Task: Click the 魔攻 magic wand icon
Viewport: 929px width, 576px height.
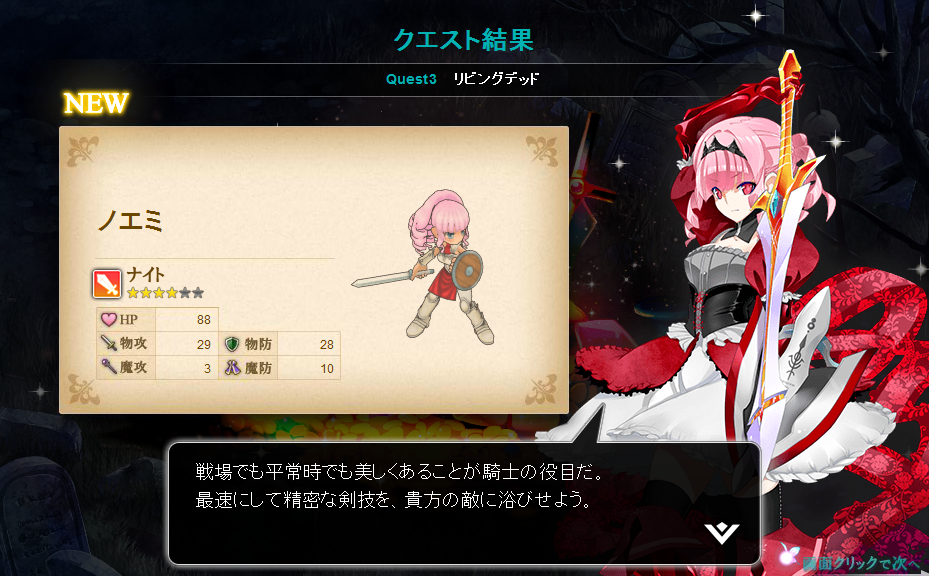Action: 108,367
